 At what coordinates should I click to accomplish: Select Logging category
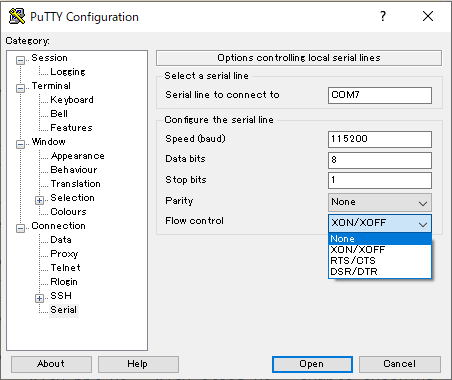(x=68, y=72)
